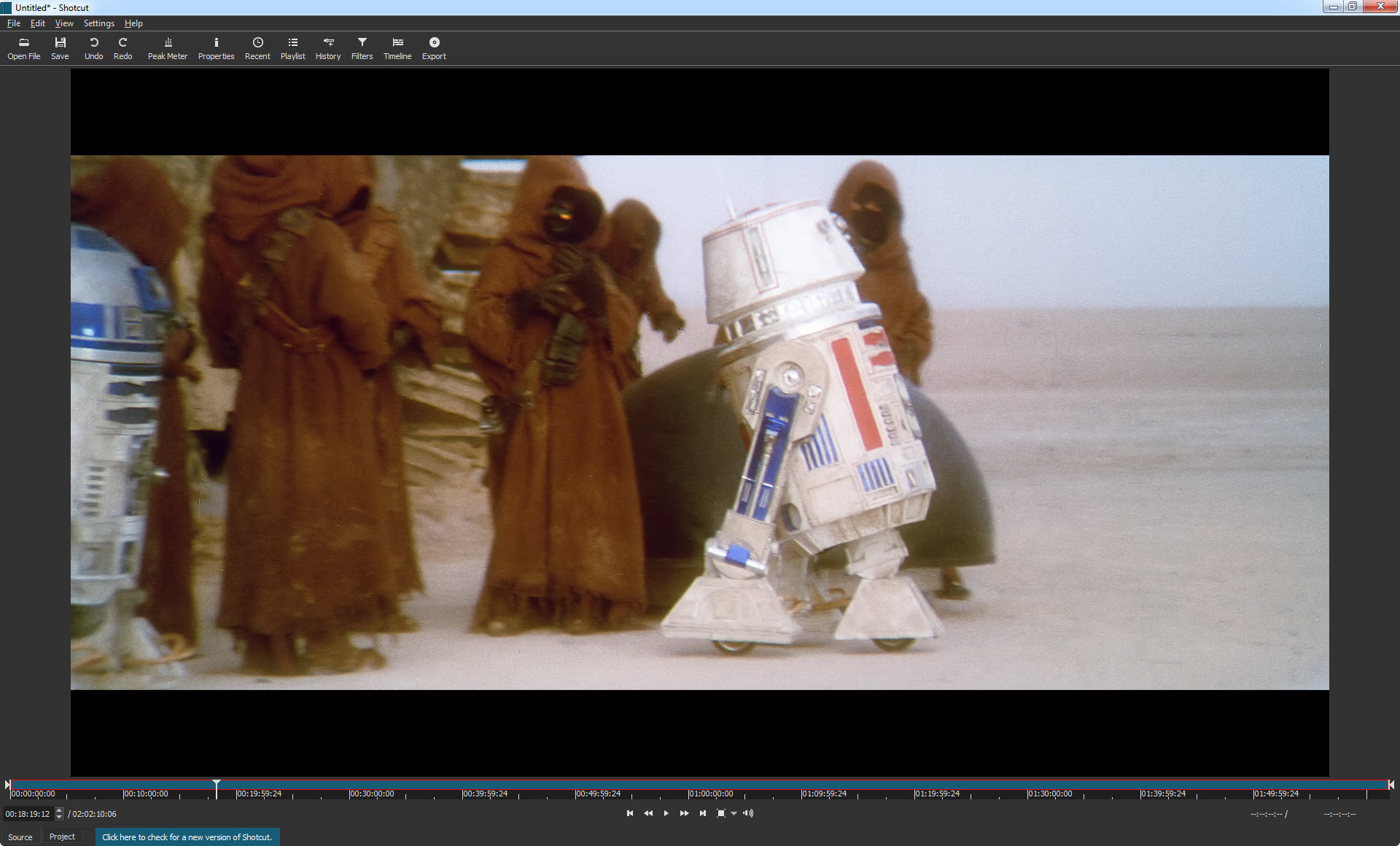Viewport: 1400px width, 846px height.
Task: Rewind the video playback
Action: coord(648,813)
